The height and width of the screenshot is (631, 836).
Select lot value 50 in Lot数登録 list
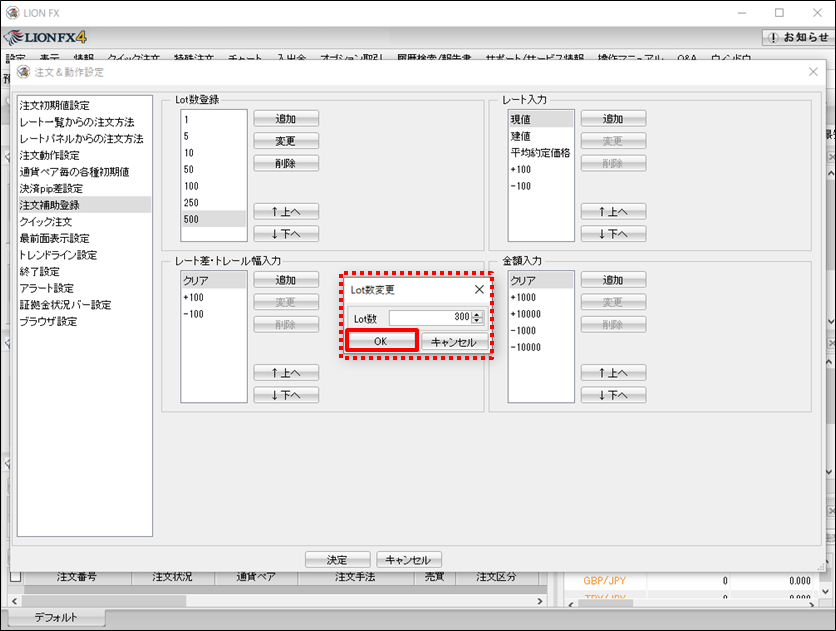point(214,169)
